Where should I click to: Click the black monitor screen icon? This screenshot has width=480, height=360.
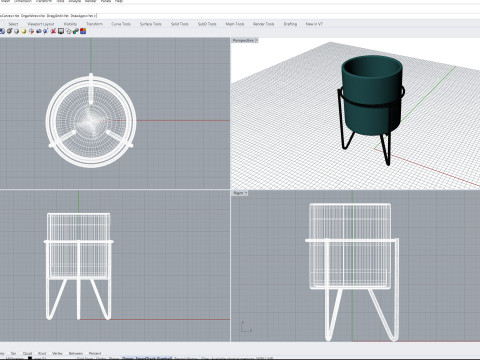61,31
